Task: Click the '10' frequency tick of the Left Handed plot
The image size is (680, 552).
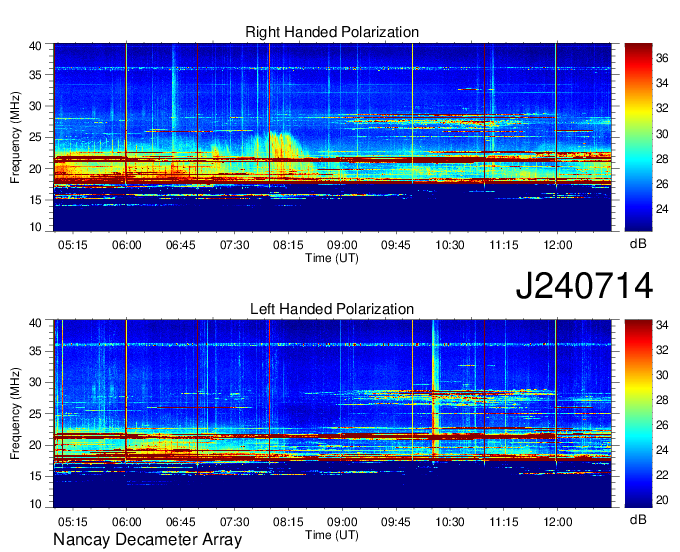Action: click(x=35, y=504)
